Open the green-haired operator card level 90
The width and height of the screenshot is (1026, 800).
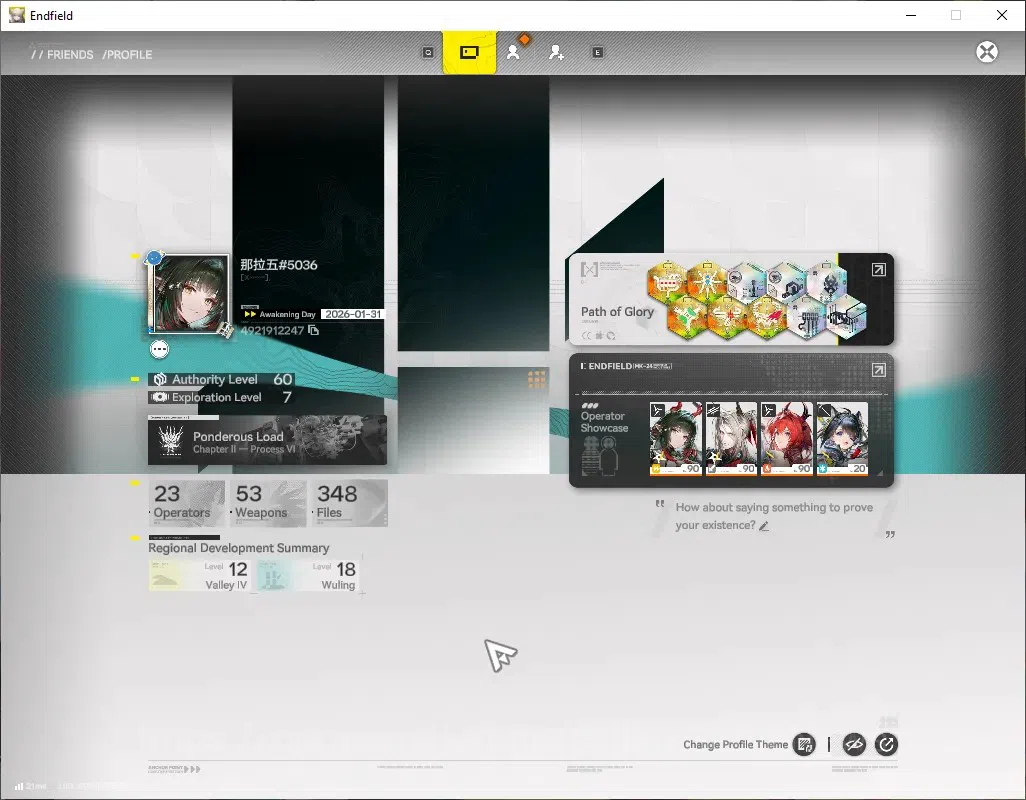[x=675, y=438]
